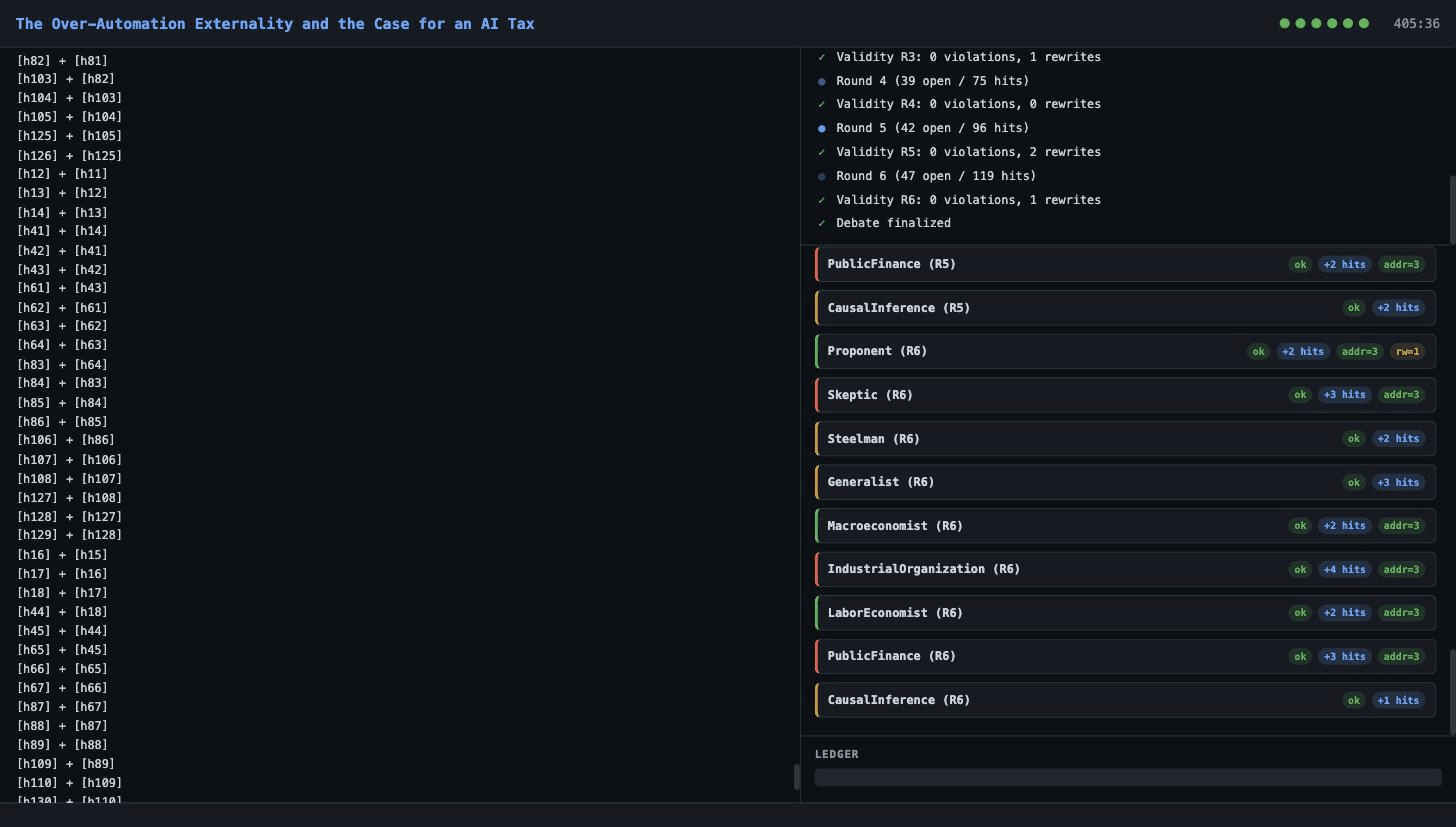Click the blue Round 5 progress indicator dot
The width and height of the screenshot is (1456, 827).
[x=821, y=128]
